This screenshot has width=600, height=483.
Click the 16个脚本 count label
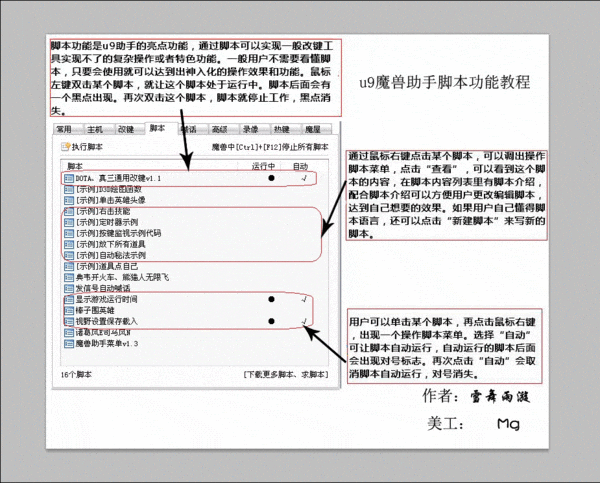point(76,374)
